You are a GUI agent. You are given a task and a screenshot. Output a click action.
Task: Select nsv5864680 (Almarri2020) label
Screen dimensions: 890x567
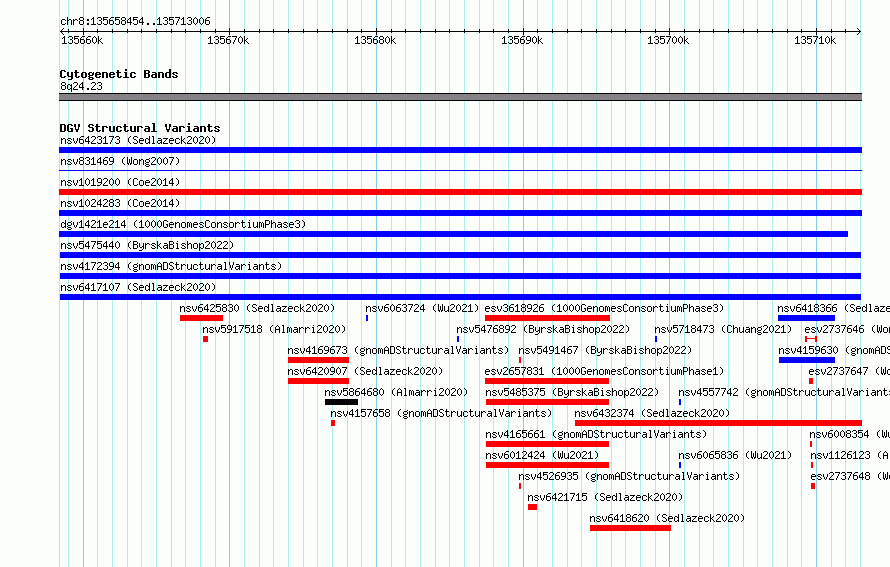(x=396, y=392)
